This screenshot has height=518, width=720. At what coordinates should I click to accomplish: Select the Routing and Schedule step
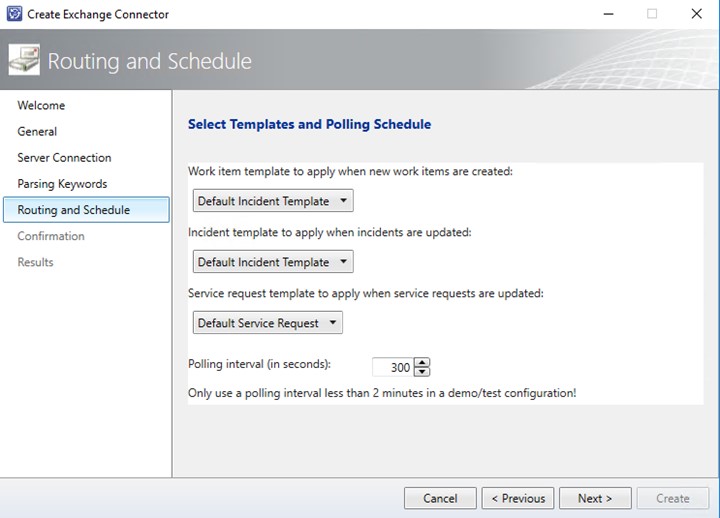(86, 210)
